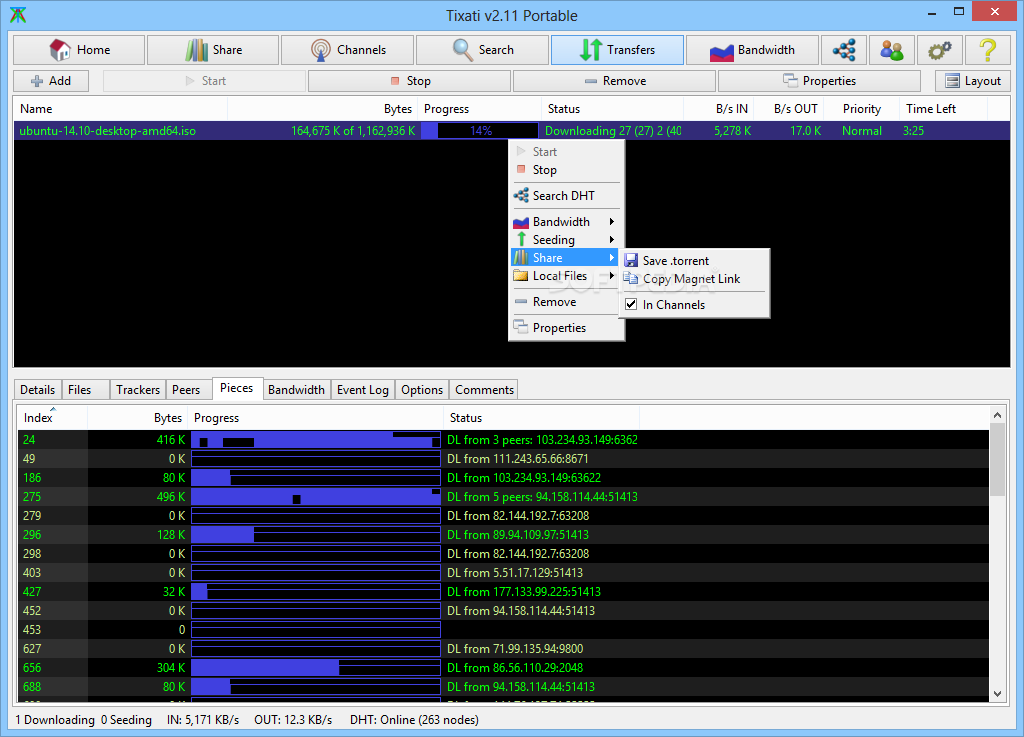The image size is (1024, 737).
Task: Click the greyed Start button in toolbar
Action: (x=204, y=81)
